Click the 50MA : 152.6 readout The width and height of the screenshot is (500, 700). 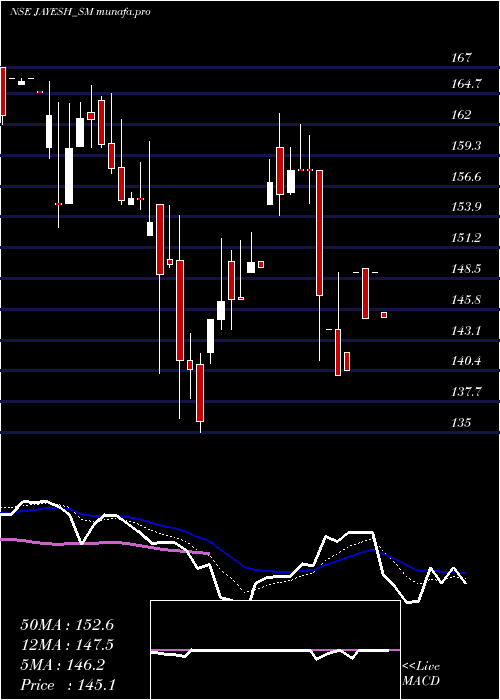[67, 625]
